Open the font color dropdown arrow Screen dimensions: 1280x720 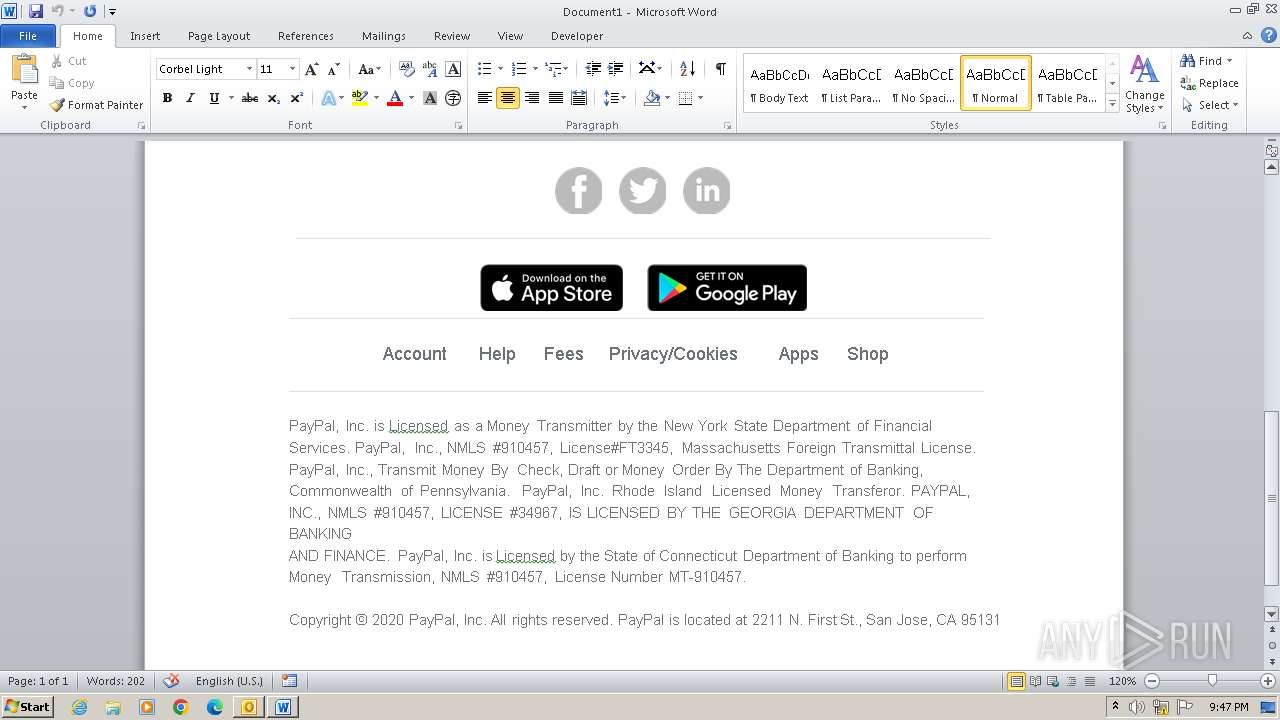pos(411,98)
